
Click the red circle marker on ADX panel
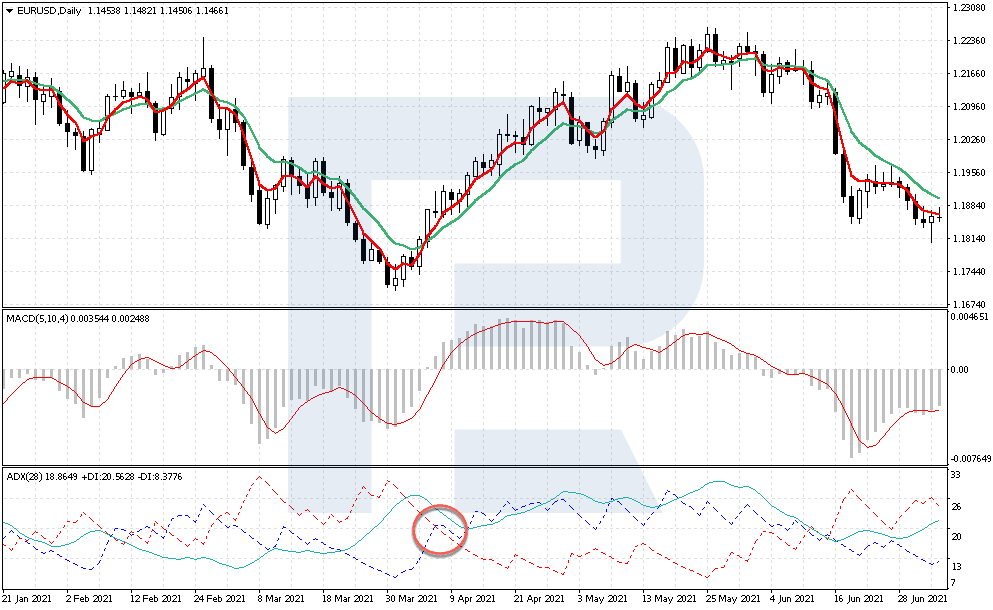(x=440, y=529)
